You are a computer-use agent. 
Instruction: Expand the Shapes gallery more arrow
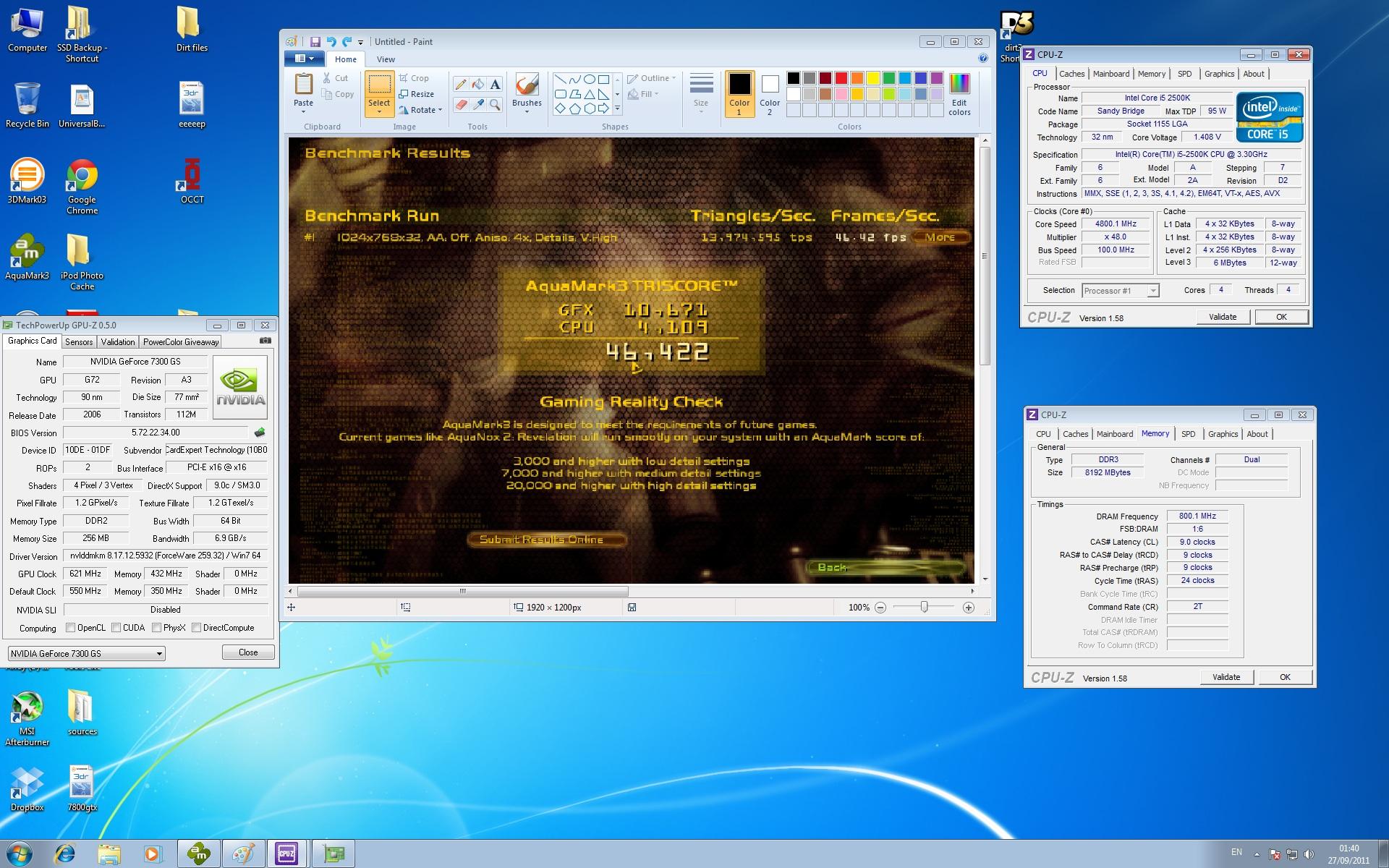click(617, 109)
